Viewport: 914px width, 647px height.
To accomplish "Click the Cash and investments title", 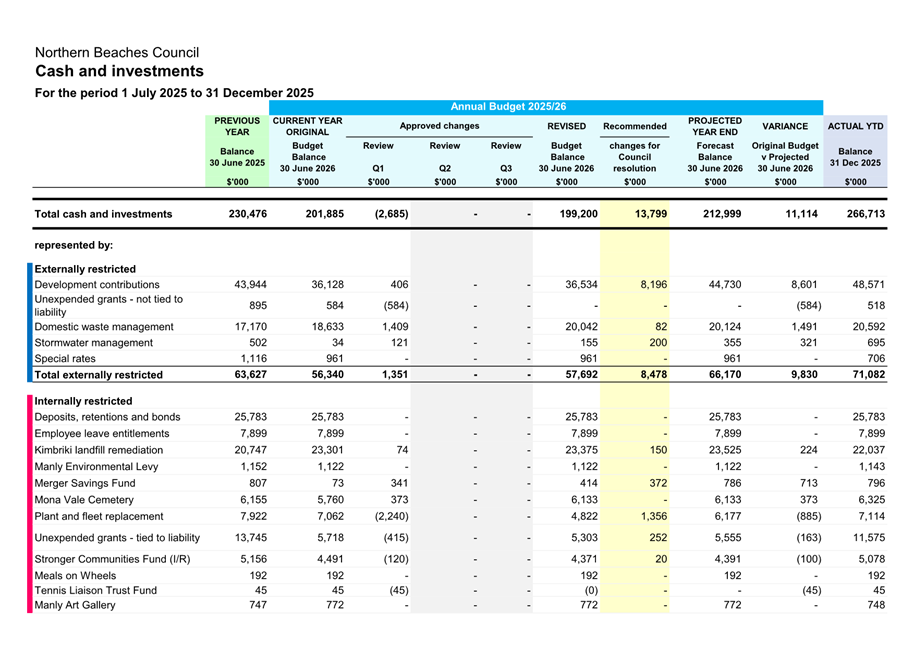I will click(119, 71).
